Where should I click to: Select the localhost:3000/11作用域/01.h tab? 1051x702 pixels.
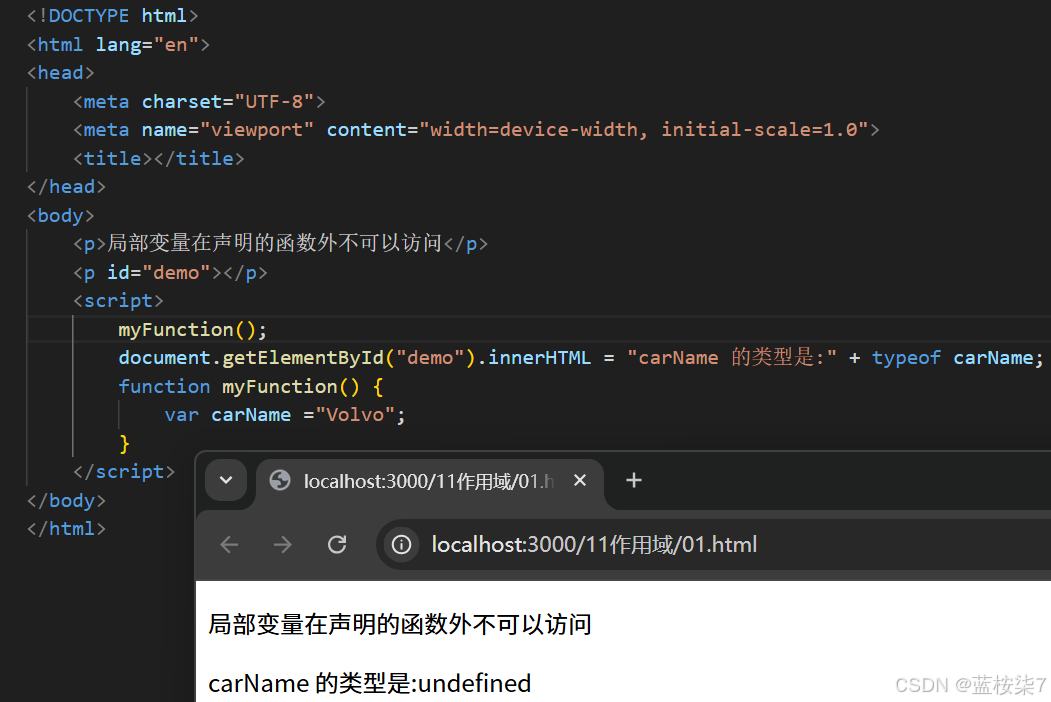click(430, 483)
